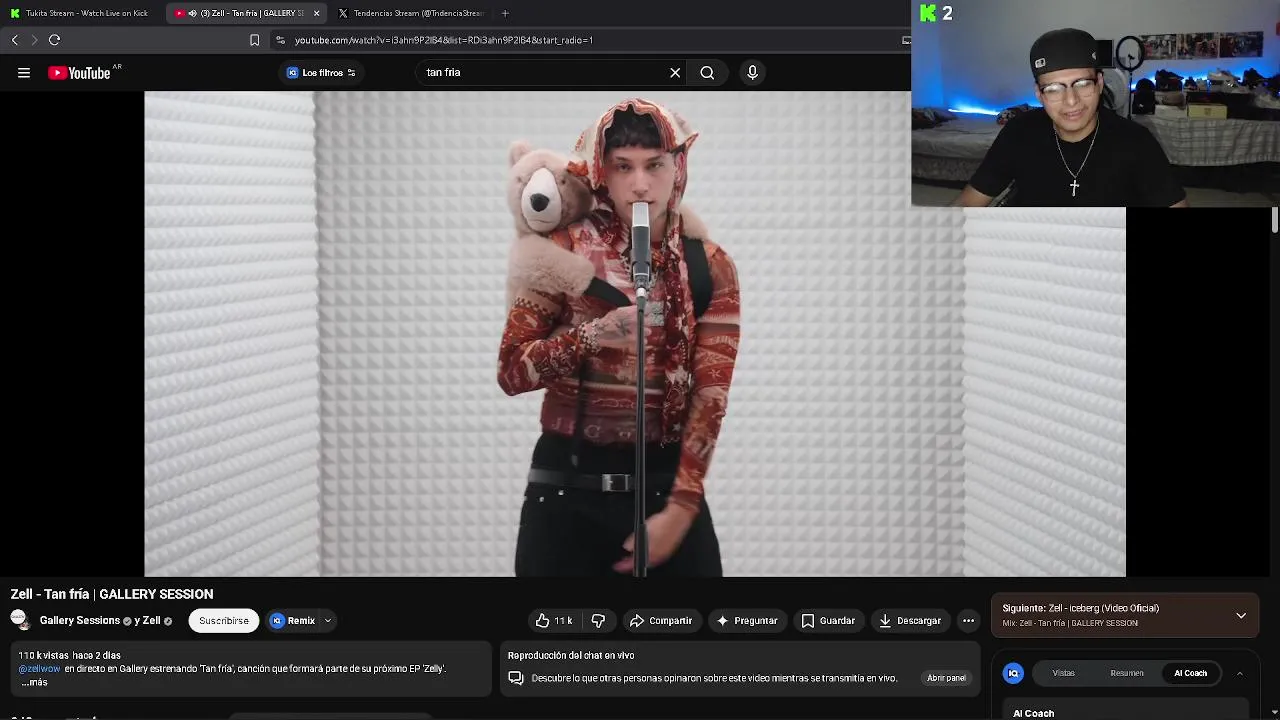
Task: Bookmark the page with the bookmark icon
Action: 254,40
